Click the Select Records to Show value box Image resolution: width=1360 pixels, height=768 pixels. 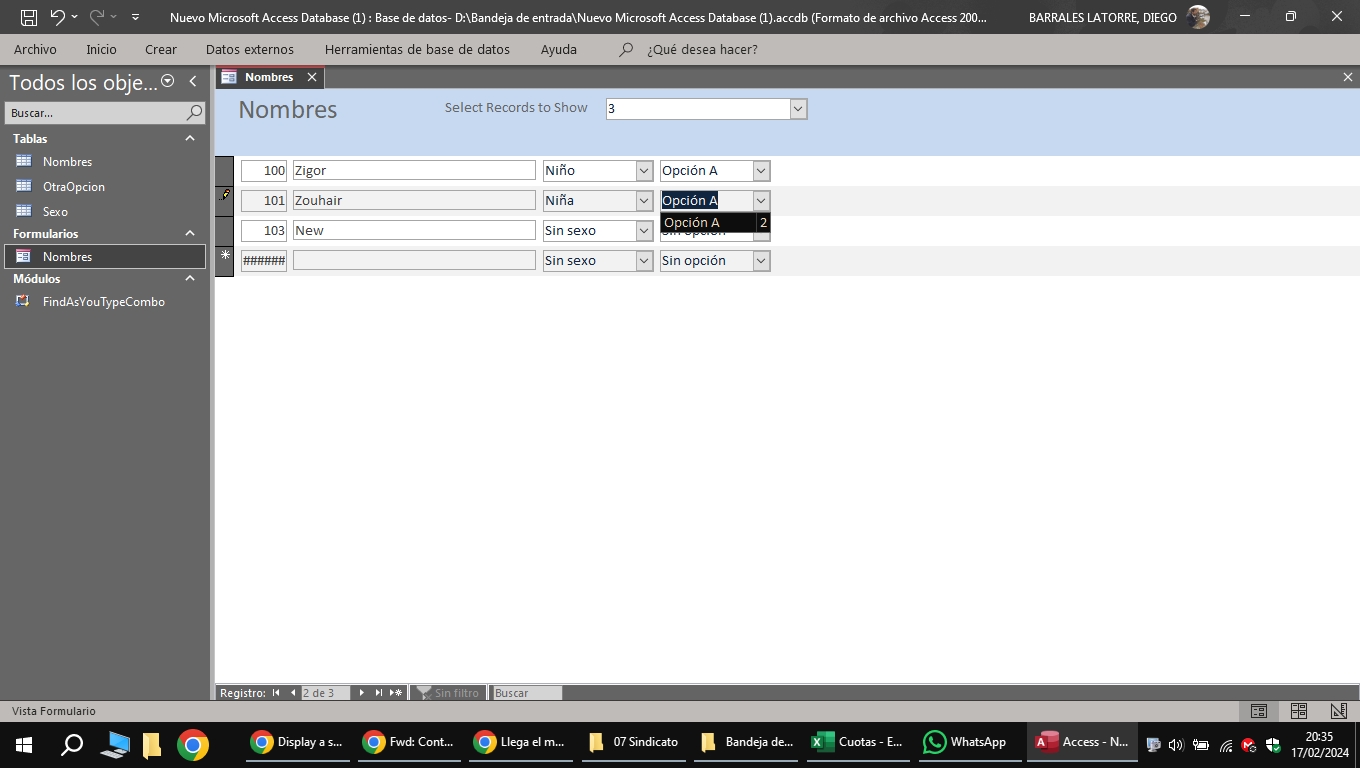tap(698, 109)
